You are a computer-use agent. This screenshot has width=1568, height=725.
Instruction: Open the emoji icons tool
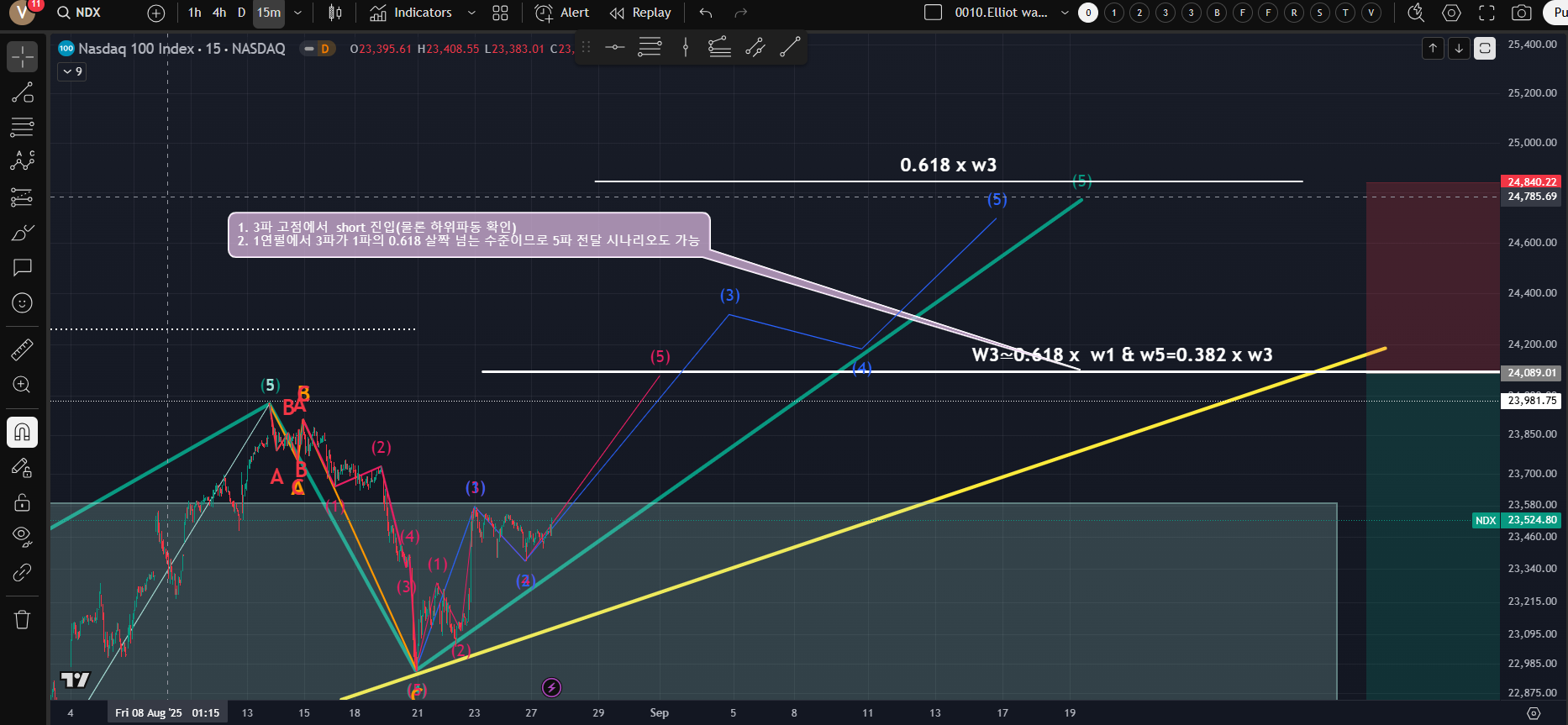[x=23, y=303]
